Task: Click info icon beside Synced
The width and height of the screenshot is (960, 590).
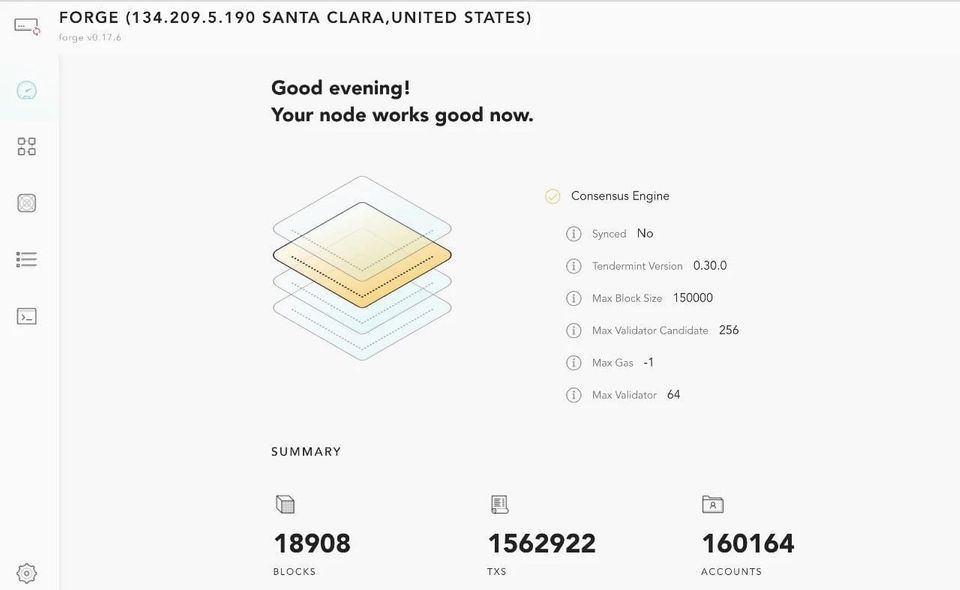Action: (574, 234)
